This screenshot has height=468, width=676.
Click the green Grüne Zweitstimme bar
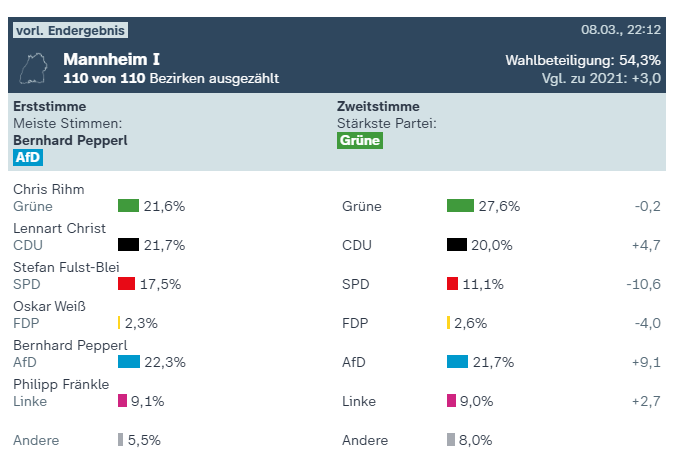pyautogui.click(x=460, y=206)
